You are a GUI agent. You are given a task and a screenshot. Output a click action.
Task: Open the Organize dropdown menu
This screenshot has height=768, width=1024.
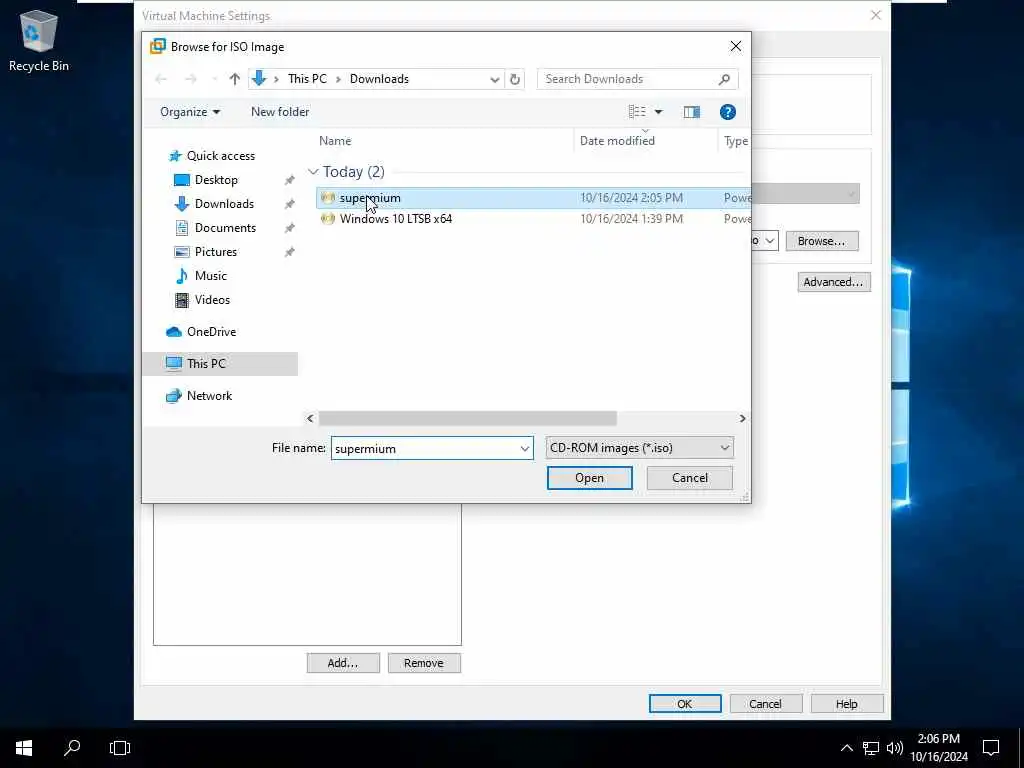click(189, 112)
